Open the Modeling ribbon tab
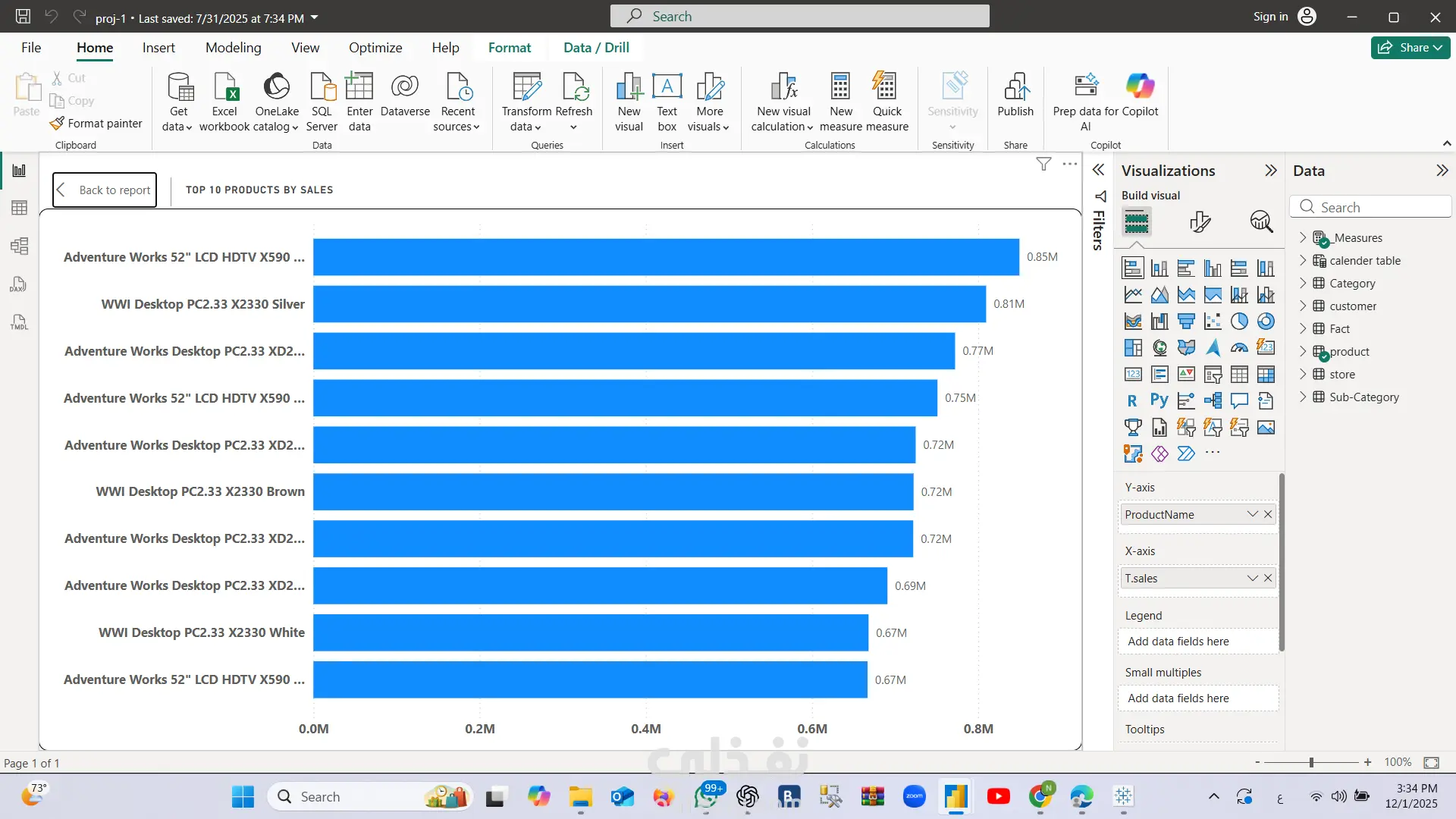This screenshot has height=819, width=1456. [233, 47]
